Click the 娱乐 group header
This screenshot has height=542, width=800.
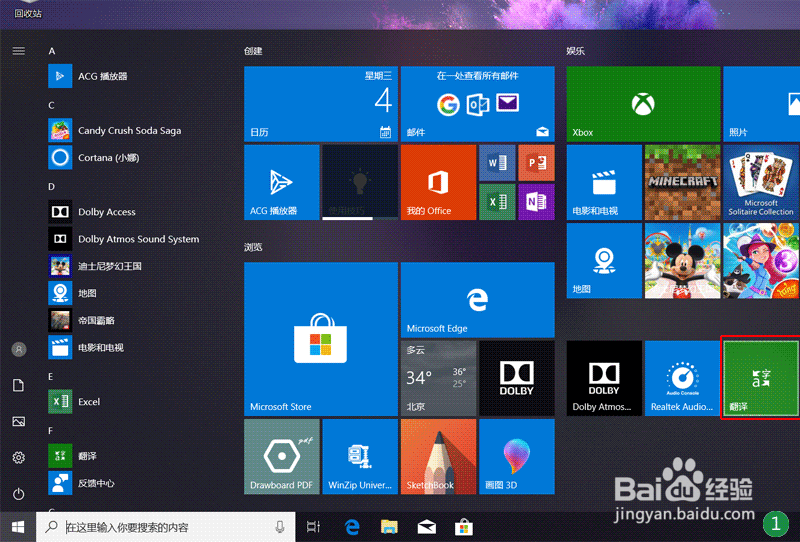[x=576, y=51]
